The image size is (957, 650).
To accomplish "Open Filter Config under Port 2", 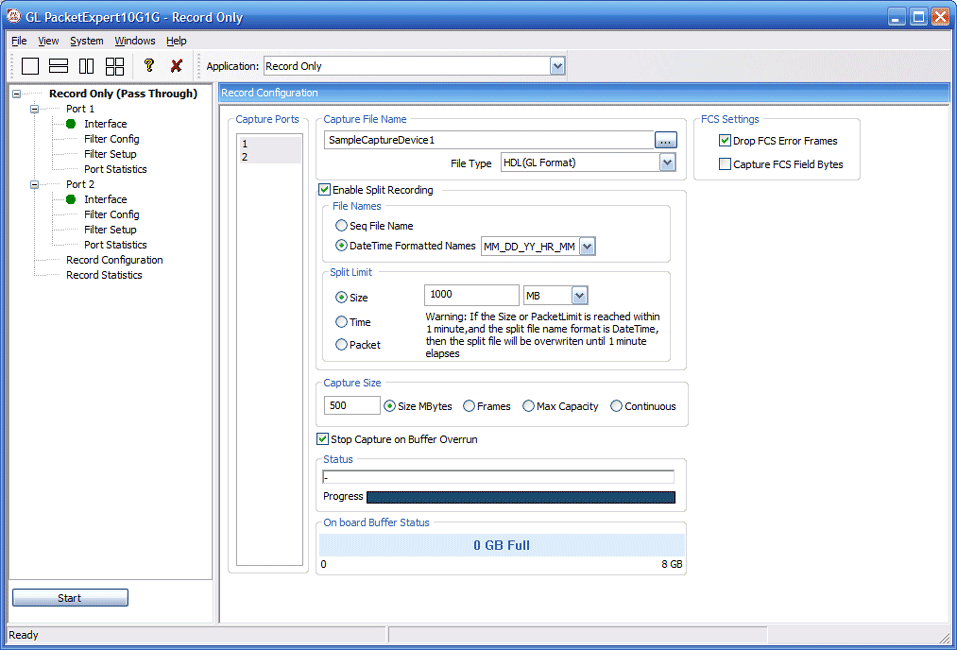I will click(x=112, y=215).
